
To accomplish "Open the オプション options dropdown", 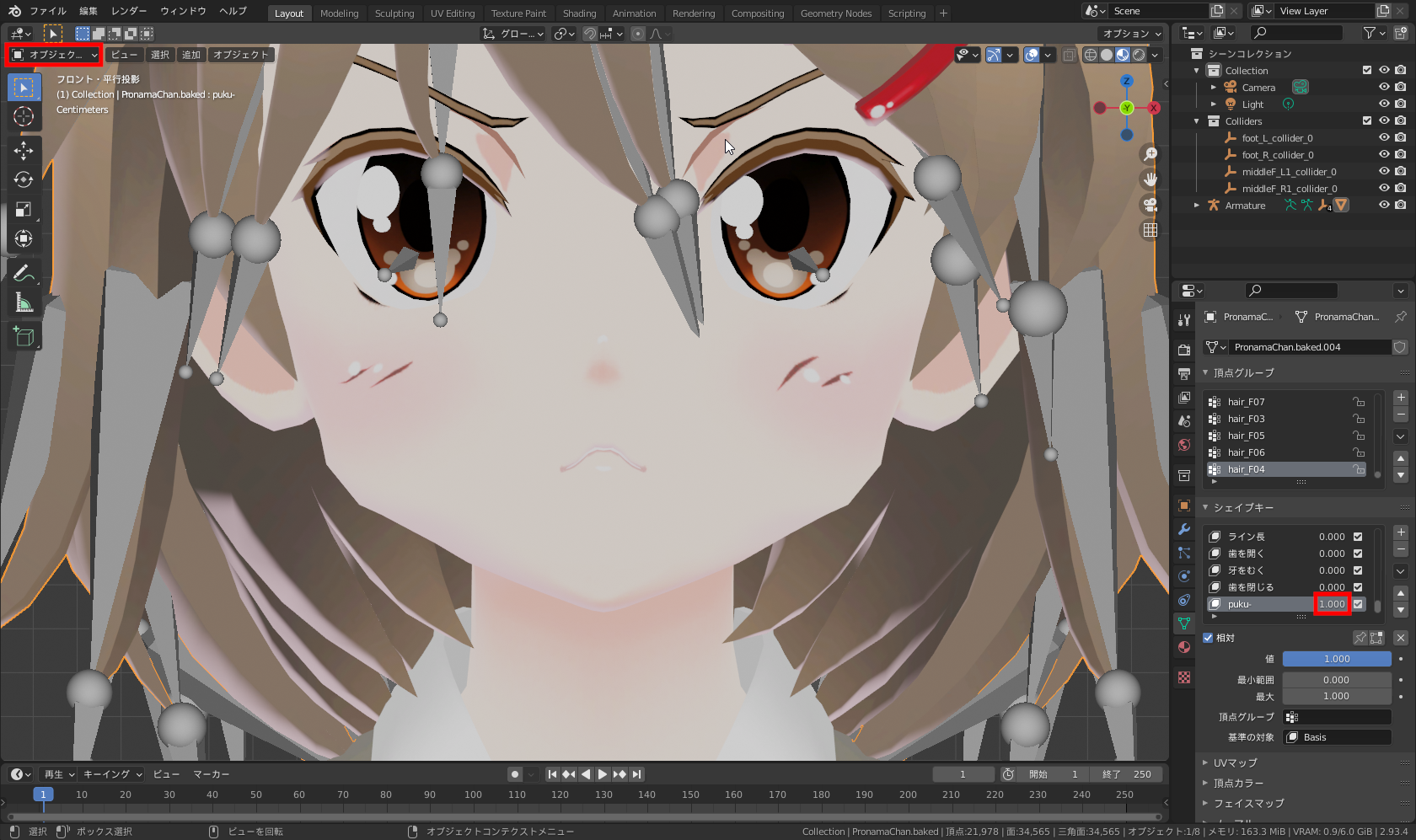I will click(x=1132, y=34).
